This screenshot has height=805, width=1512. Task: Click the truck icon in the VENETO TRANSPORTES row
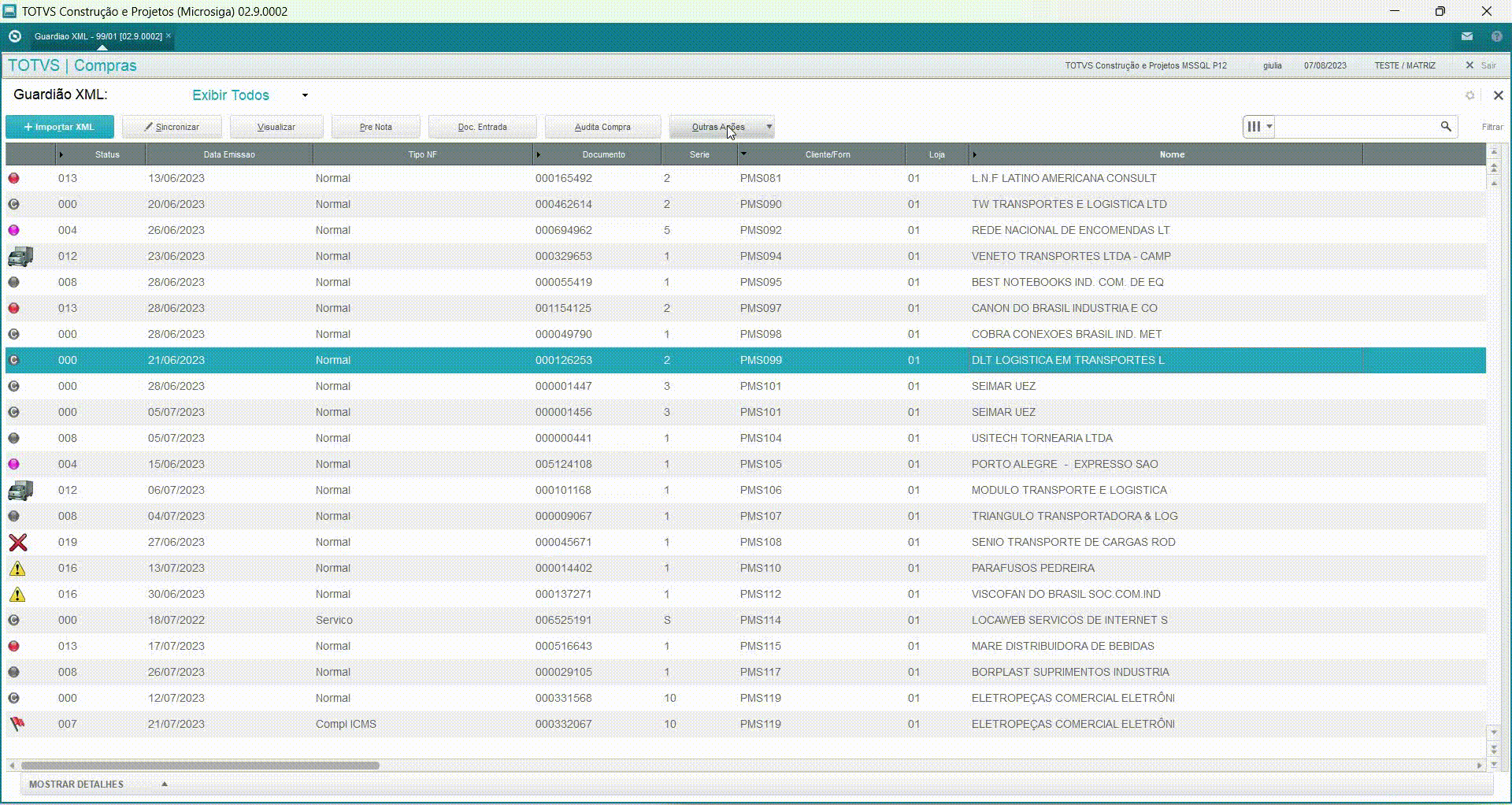(x=20, y=256)
